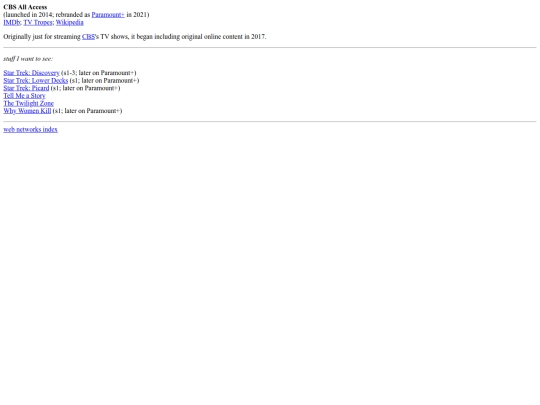
Task: Click the 'stuff I want to see:' text
Action: 28,59
